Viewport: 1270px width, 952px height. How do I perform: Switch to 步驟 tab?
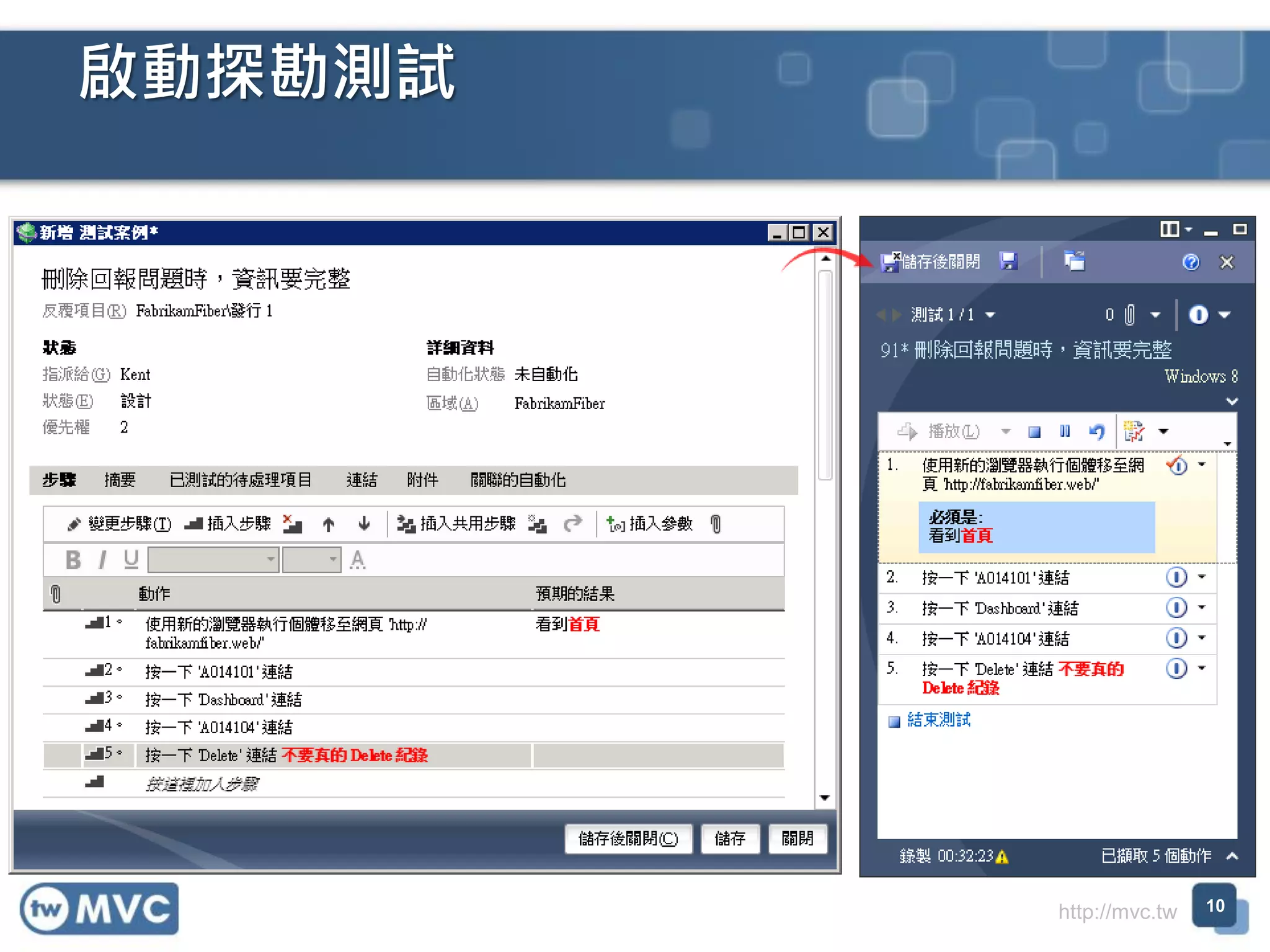click(59, 480)
